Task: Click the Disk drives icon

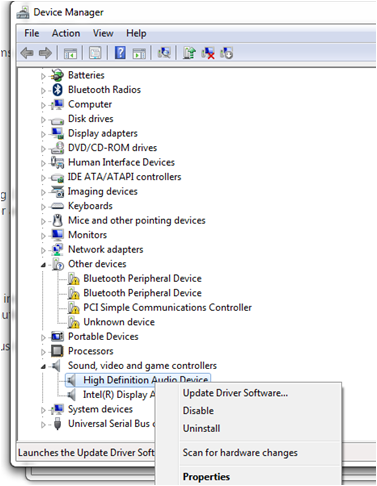Action: coord(57,120)
